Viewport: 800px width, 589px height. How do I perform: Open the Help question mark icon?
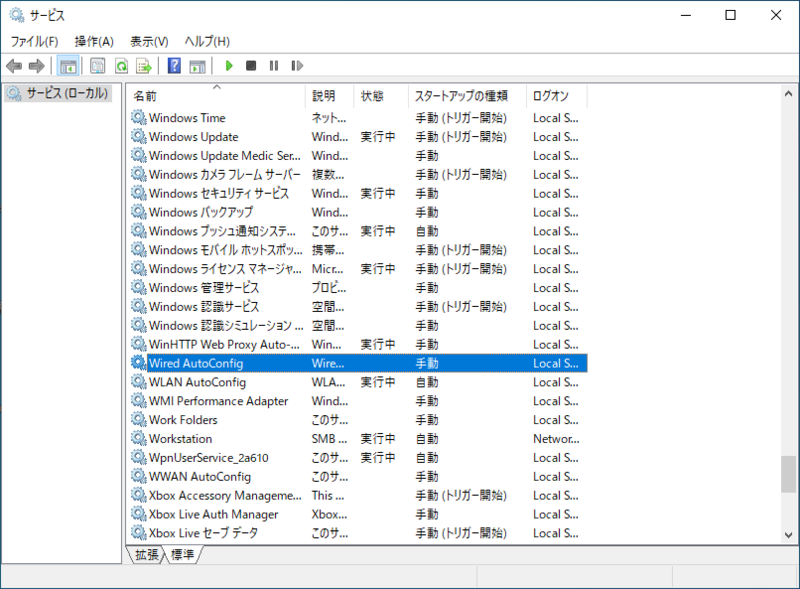pos(174,66)
